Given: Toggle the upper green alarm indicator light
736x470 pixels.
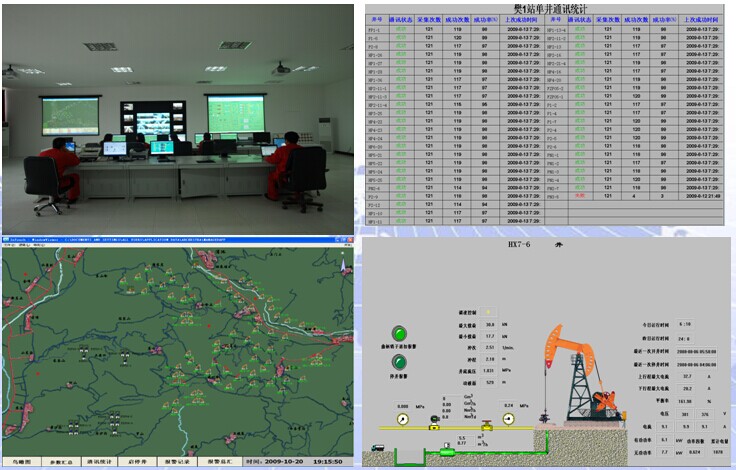Looking at the screenshot, I should click(399, 333).
